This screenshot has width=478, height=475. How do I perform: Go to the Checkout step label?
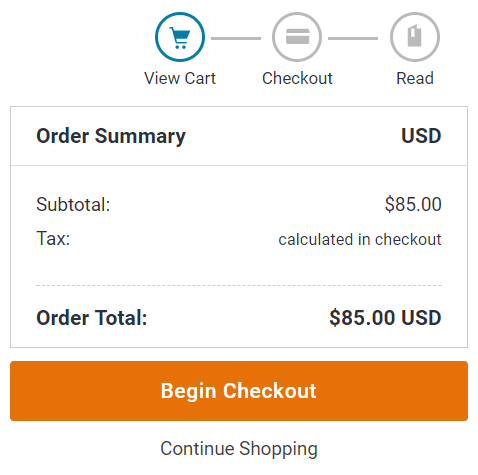(297, 79)
